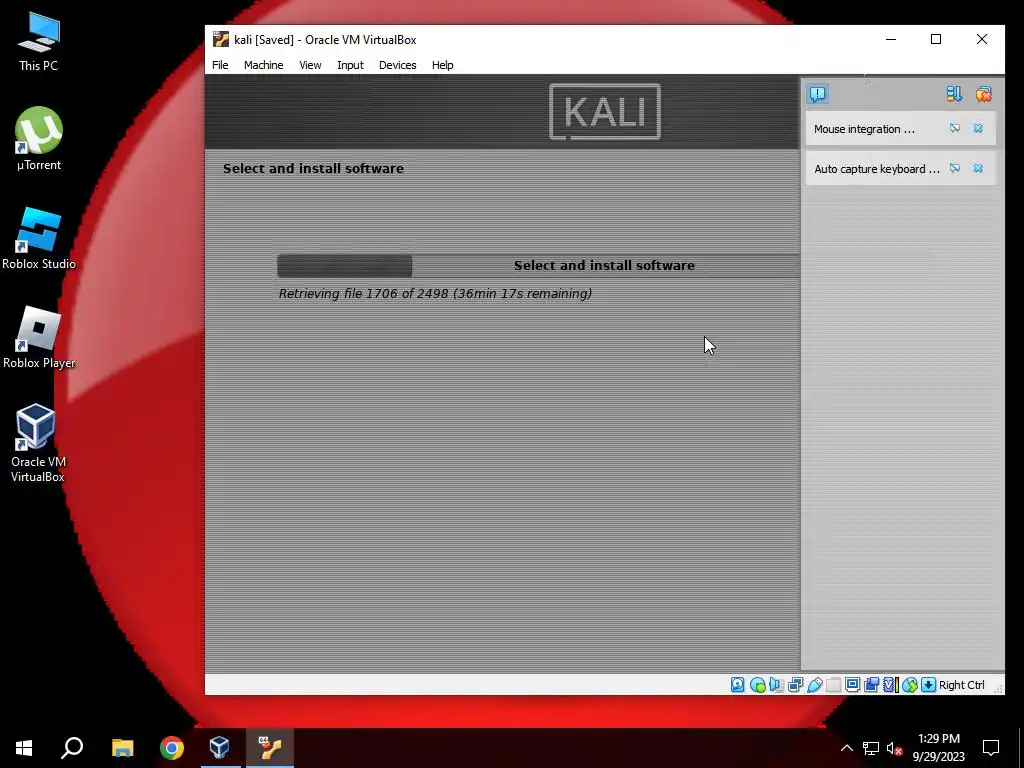Dismiss the Auto capture keyboard notification
Screen dimensions: 1024x768
(x=978, y=168)
